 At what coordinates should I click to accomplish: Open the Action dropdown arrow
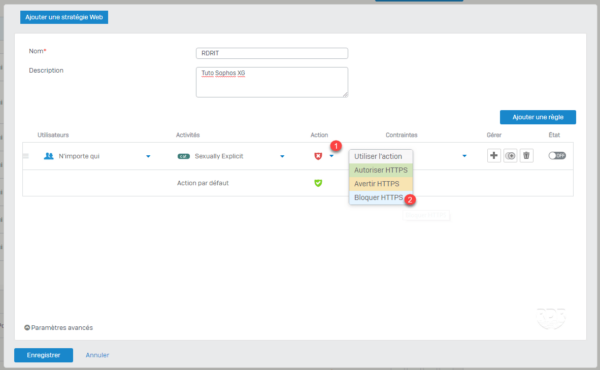coord(331,156)
